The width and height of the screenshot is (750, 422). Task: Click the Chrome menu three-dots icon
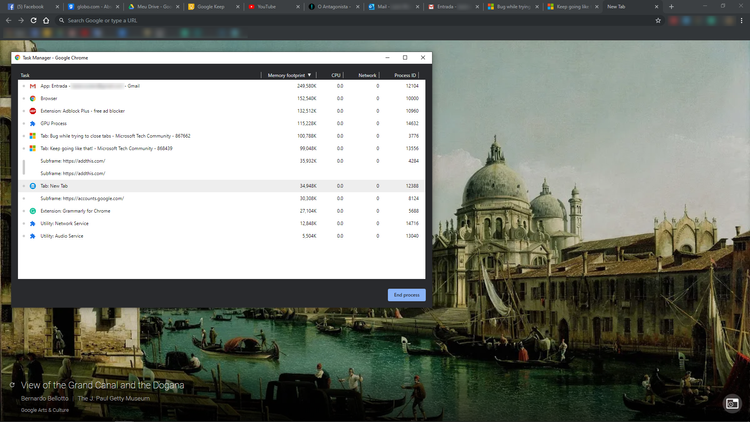(x=741, y=21)
